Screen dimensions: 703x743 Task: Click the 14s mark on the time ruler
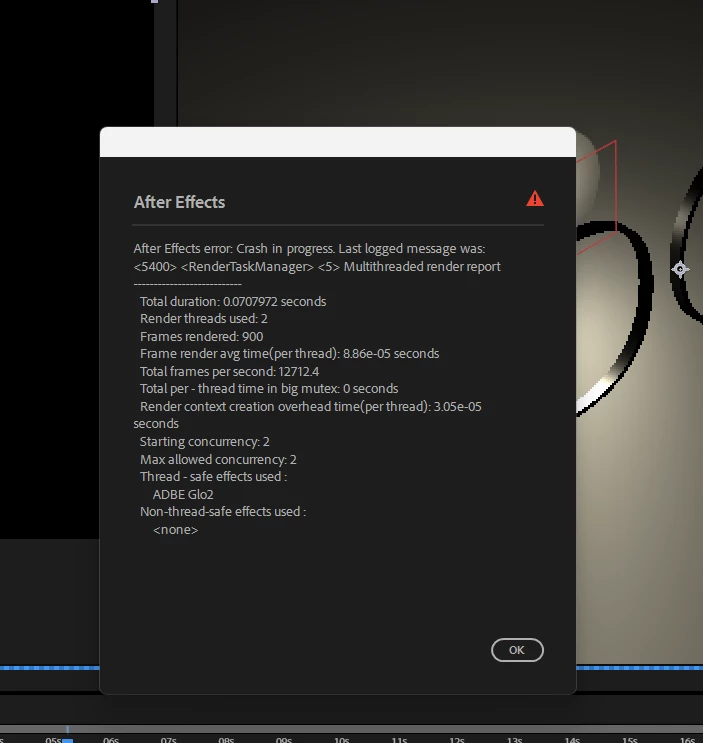(x=572, y=740)
